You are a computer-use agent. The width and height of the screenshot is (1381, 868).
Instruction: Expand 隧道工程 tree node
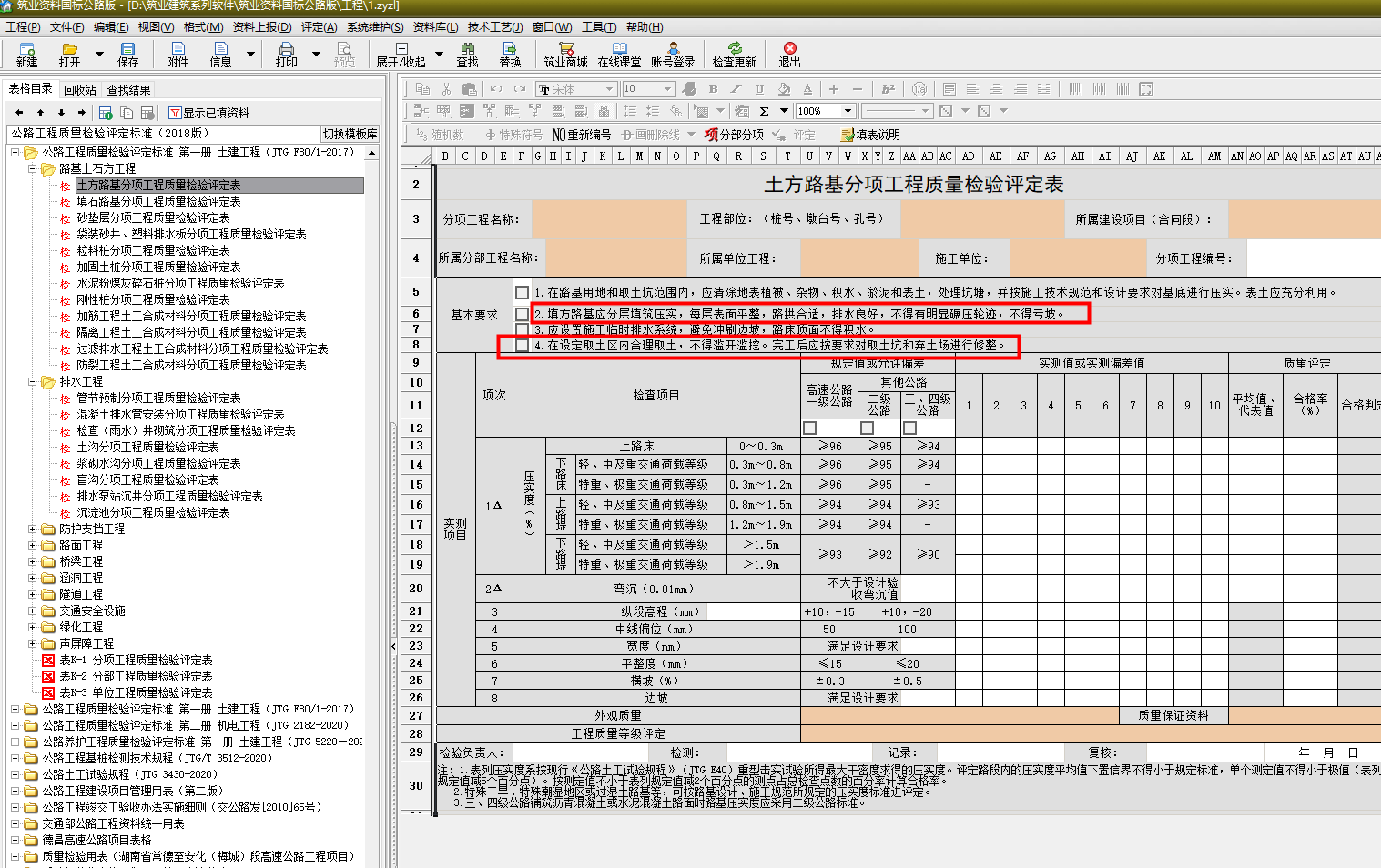tap(33, 594)
